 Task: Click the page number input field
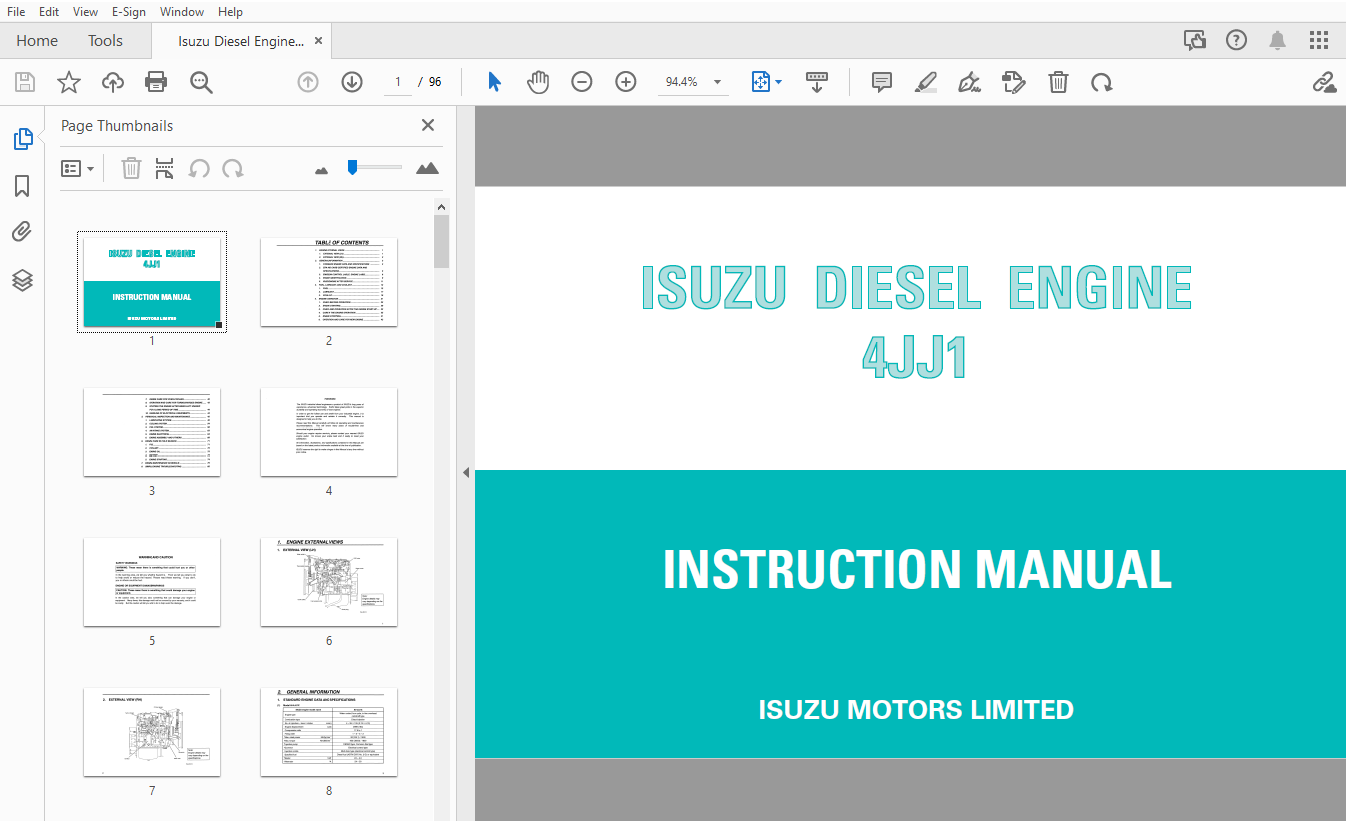coord(398,82)
